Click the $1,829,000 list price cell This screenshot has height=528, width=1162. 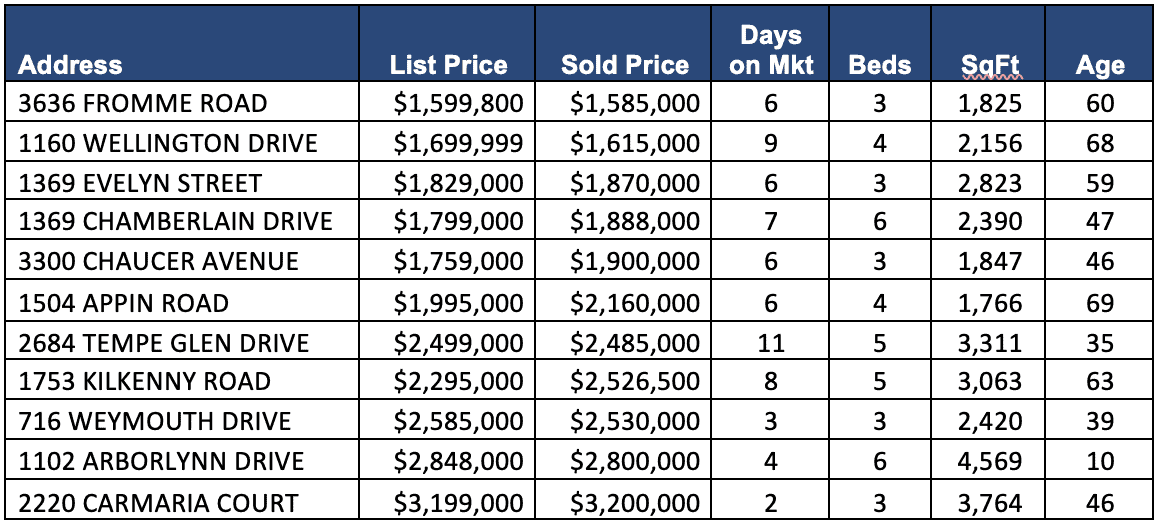[x=458, y=183]
